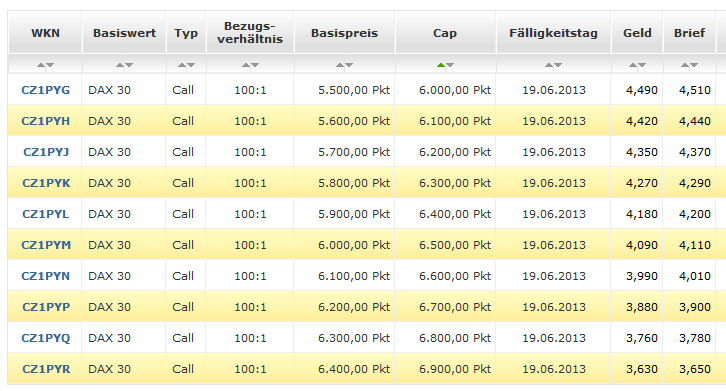The height and width of the screenshot is (391, 726).
Task: Sort Bezugsverhältnis descending arrow
Action: click(255, 65)
